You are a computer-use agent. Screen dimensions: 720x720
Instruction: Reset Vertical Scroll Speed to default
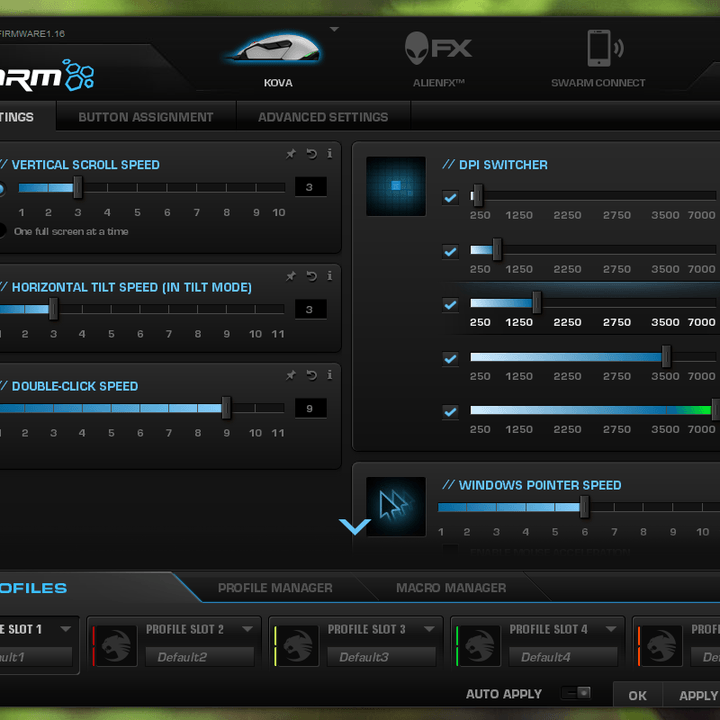coord(311,154)
